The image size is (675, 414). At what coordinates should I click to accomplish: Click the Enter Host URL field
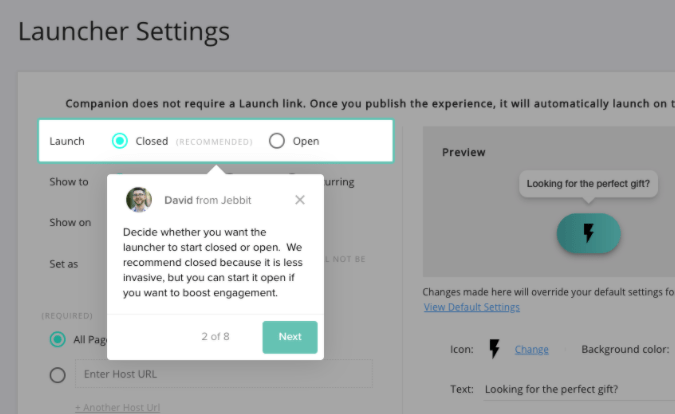click(223, 374)
